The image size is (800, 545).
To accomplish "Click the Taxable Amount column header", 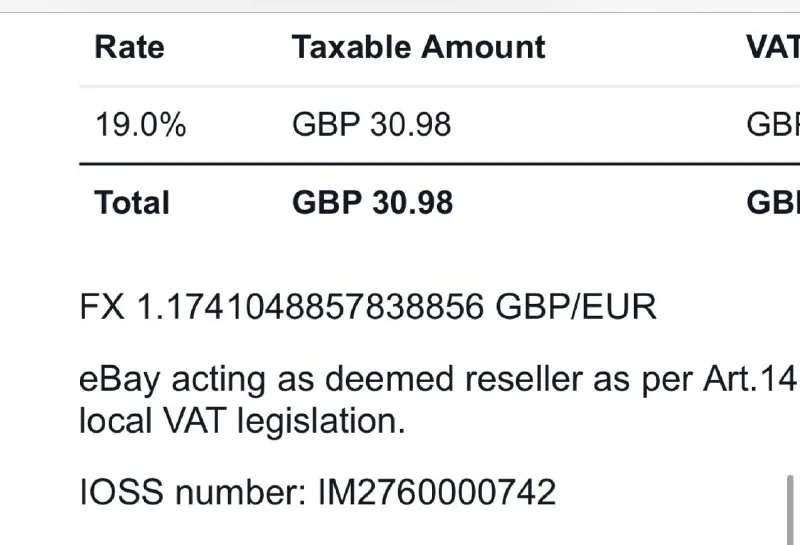I will [x=418, y=47].
